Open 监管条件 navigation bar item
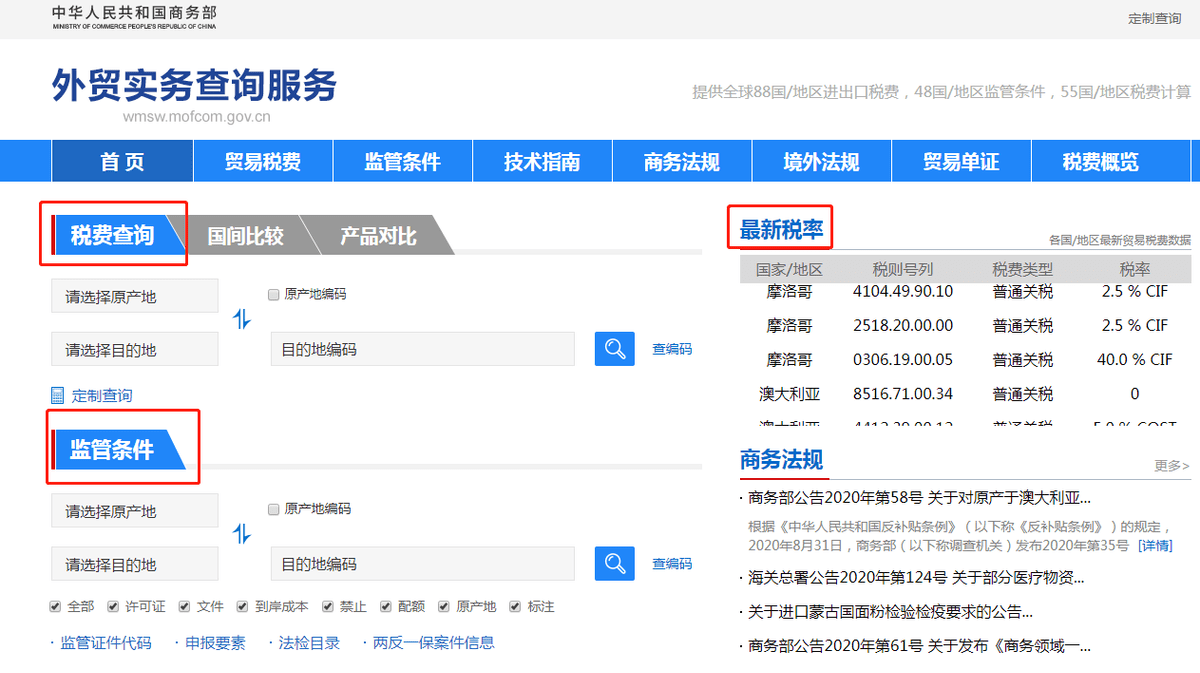Image resolution: width=1200 pixels, height=673 pixels. (402, 161)
